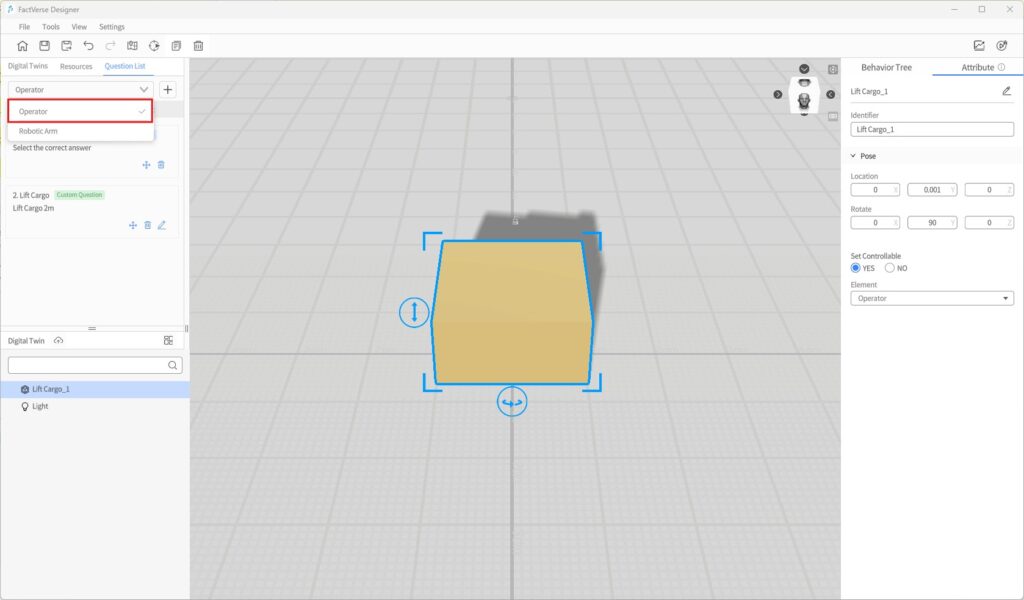Open the Tools menu
Screen dimensions: 1024x600
click(50, 27)
